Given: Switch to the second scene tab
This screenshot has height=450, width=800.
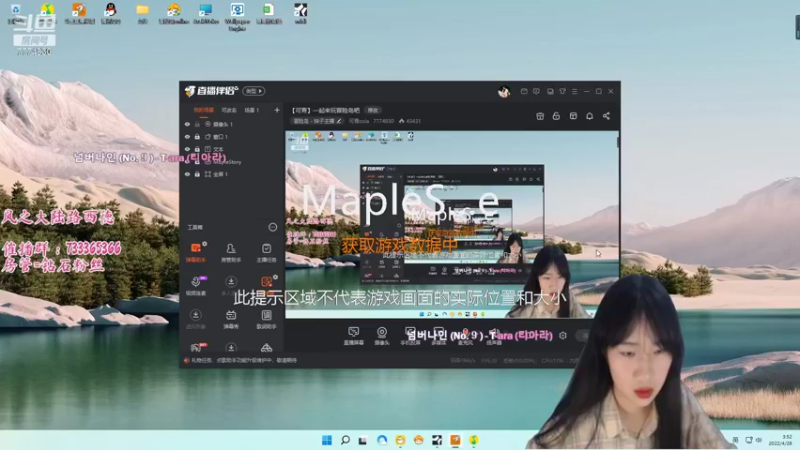Looking at the screenshot, I should coord(229,110).
